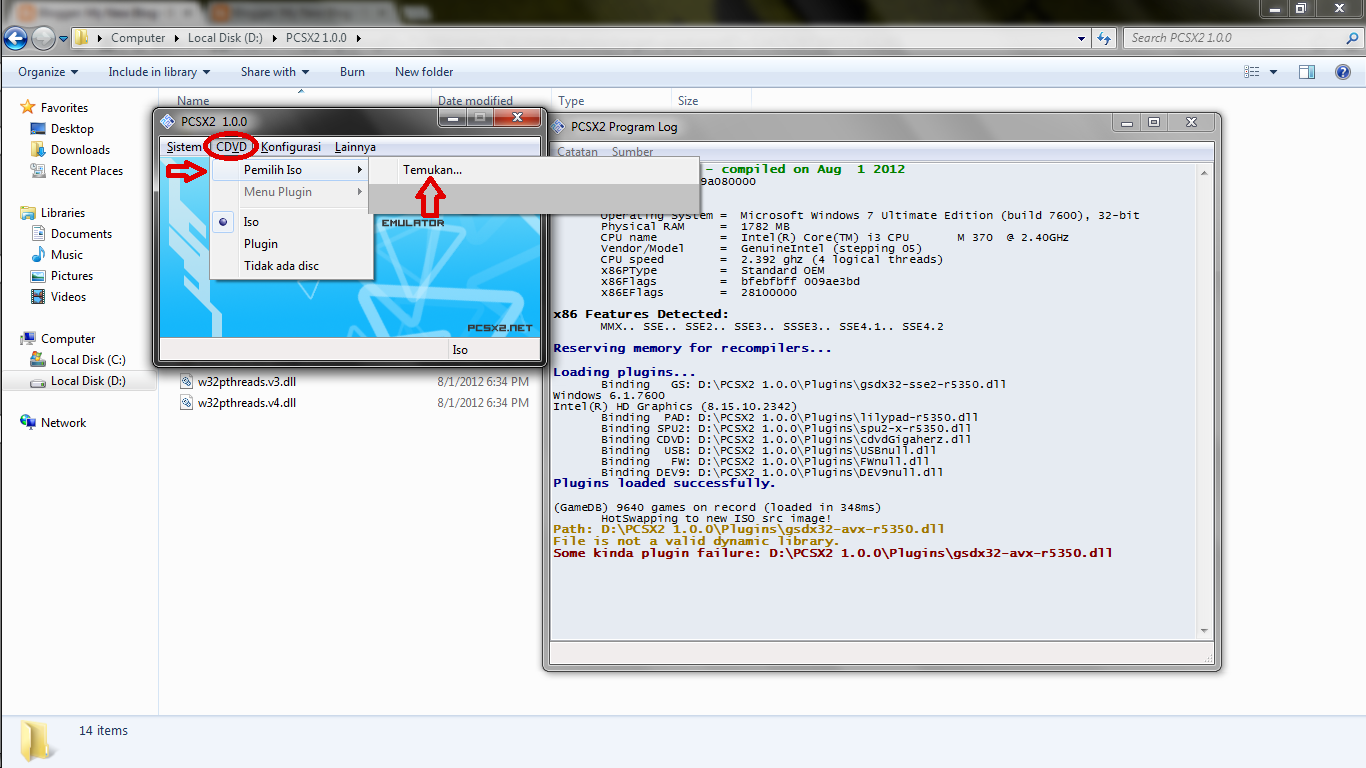The width and height of the screenshot is (1366, 768).
Task: Navigate to Computer breadcrumb
Action: (x=138, y=38)
